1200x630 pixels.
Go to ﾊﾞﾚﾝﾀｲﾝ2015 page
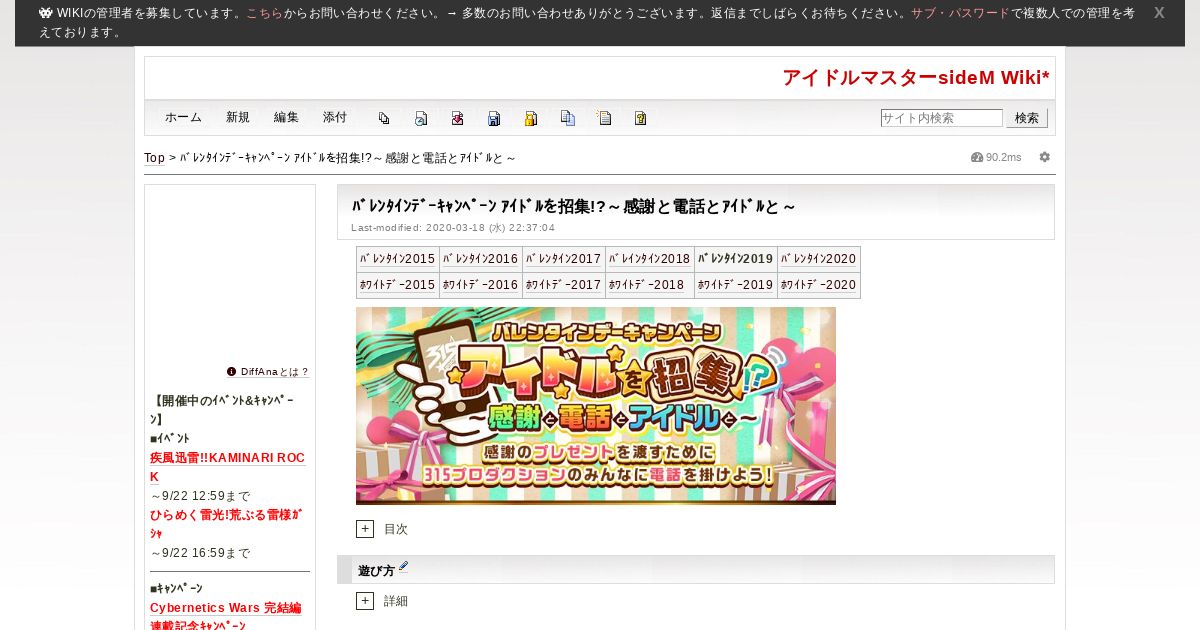tap(398, 259)
